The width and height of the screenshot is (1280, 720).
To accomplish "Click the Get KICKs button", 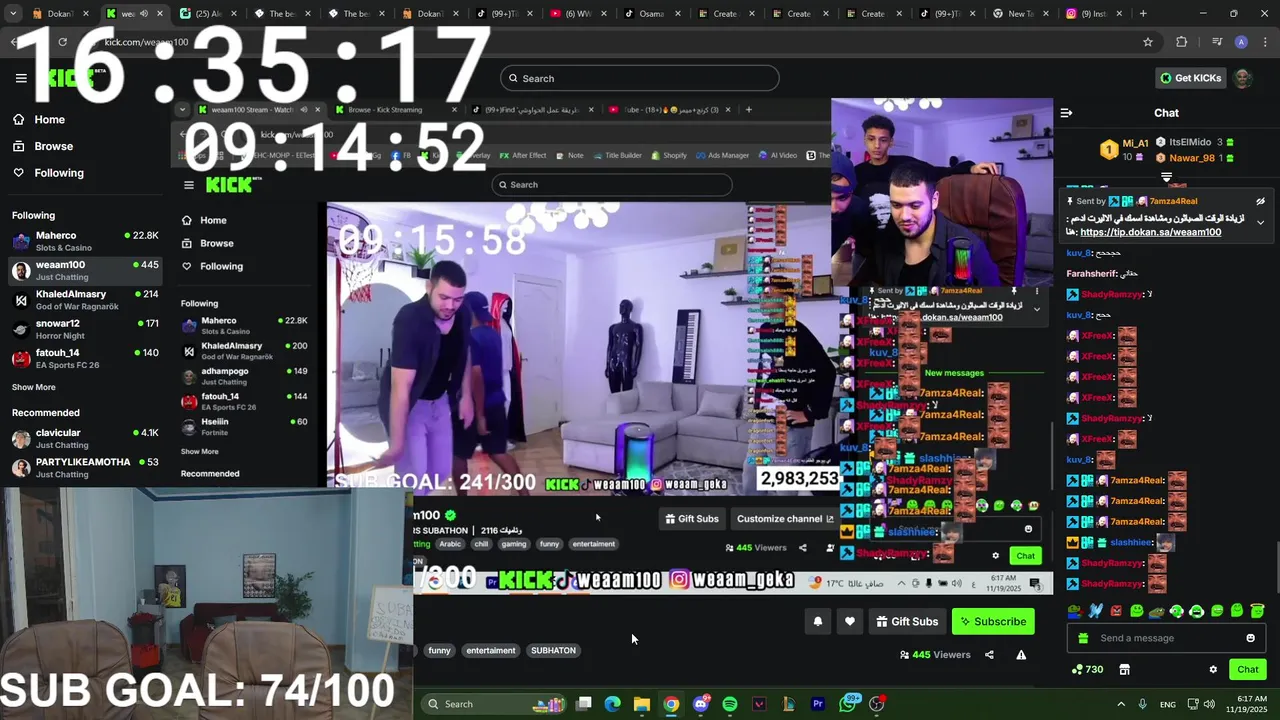I will 1190,78.
